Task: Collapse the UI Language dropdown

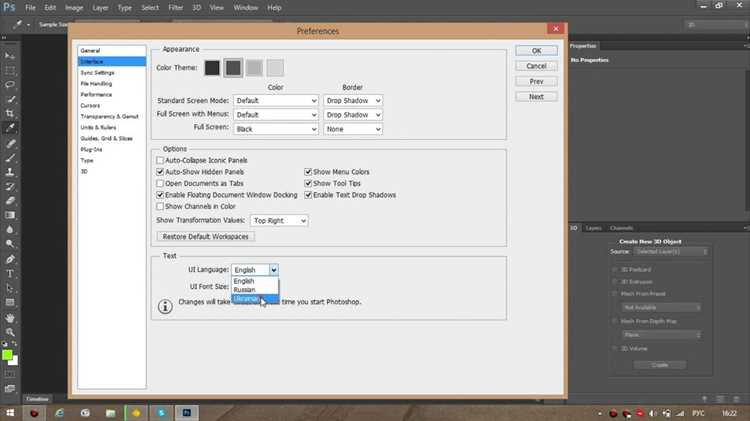Action: pos(274,270)
